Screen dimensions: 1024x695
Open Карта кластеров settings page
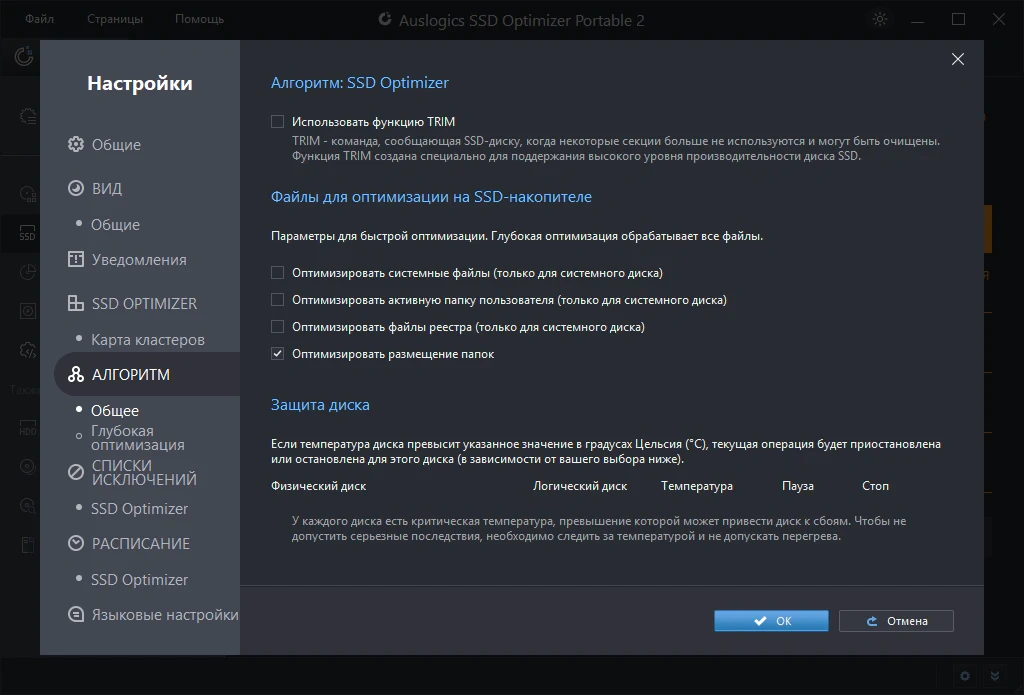(148, 340)
